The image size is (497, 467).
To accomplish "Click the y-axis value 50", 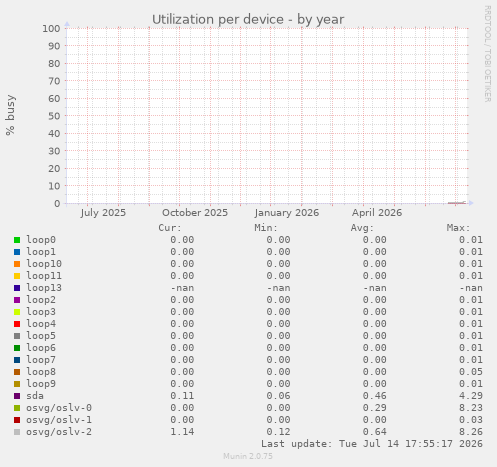I will point(54,116).
